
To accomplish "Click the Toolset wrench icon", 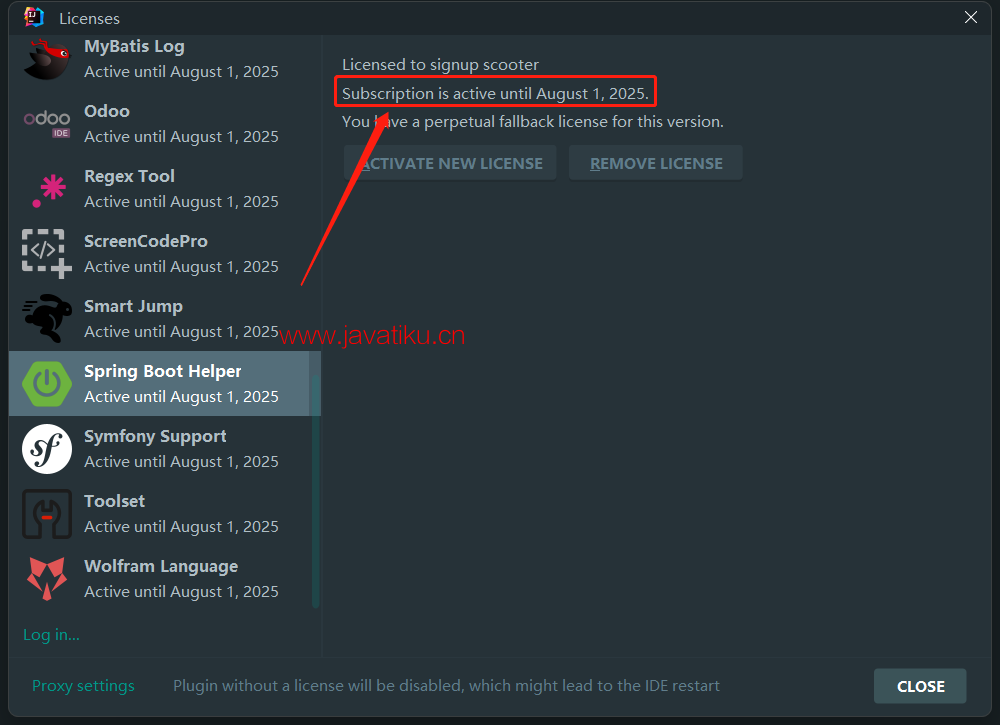I will 47,514.
